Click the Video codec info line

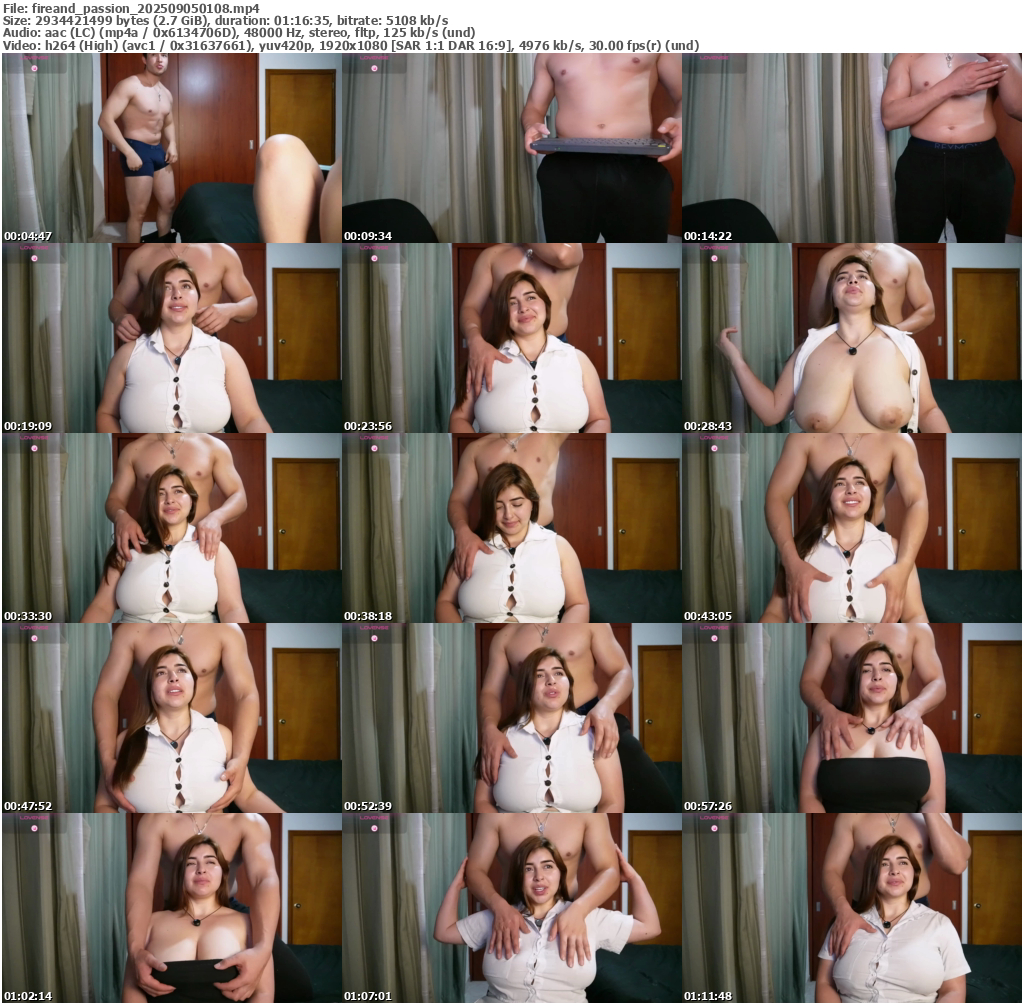coord(350,45)
